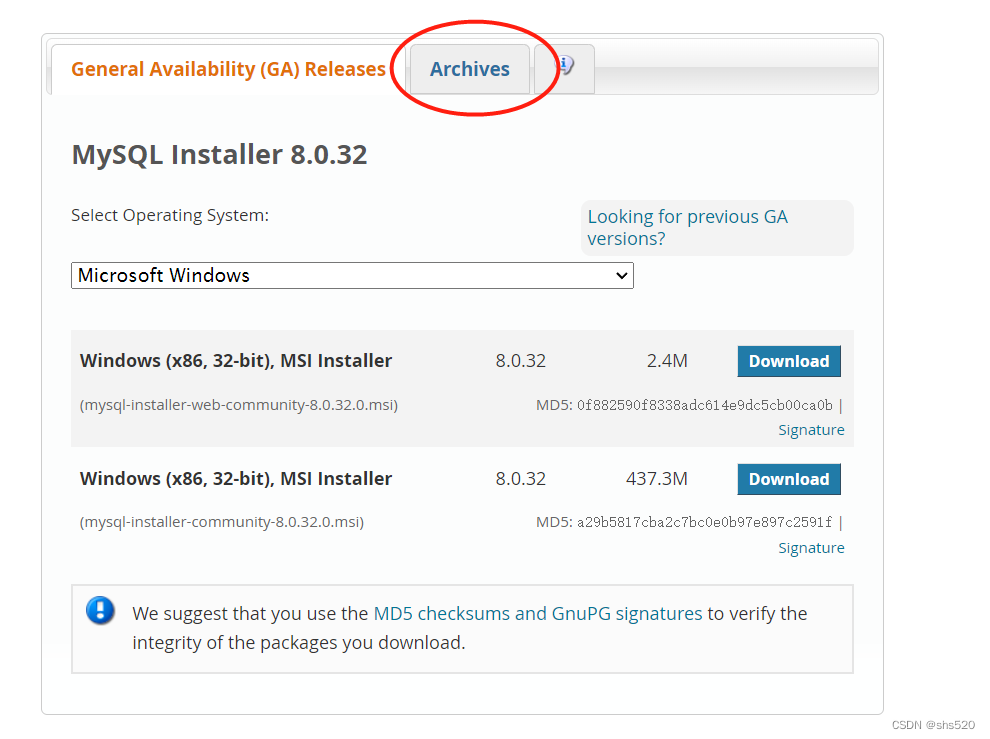Open Signature link for mysql-installer-web-community

pyautogui.click(x=811, y=430)
